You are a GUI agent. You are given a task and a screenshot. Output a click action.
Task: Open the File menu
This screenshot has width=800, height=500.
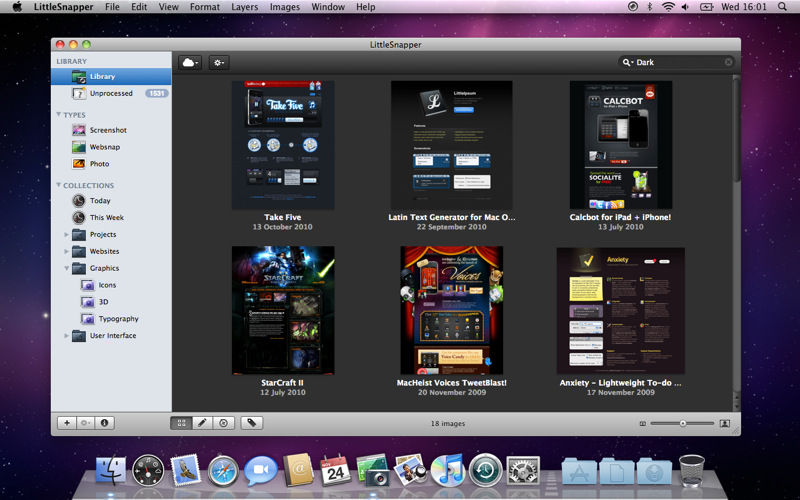point(112,7)
